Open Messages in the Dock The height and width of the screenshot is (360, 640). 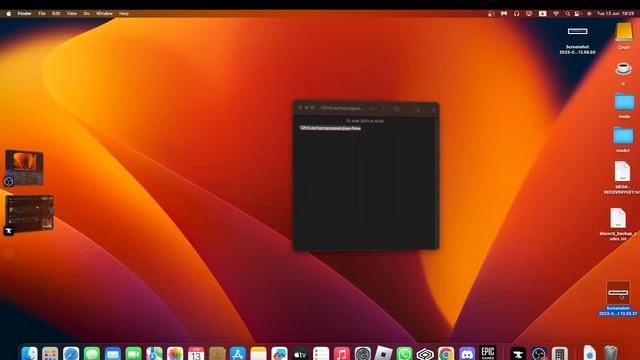click(x=92, y=353)
